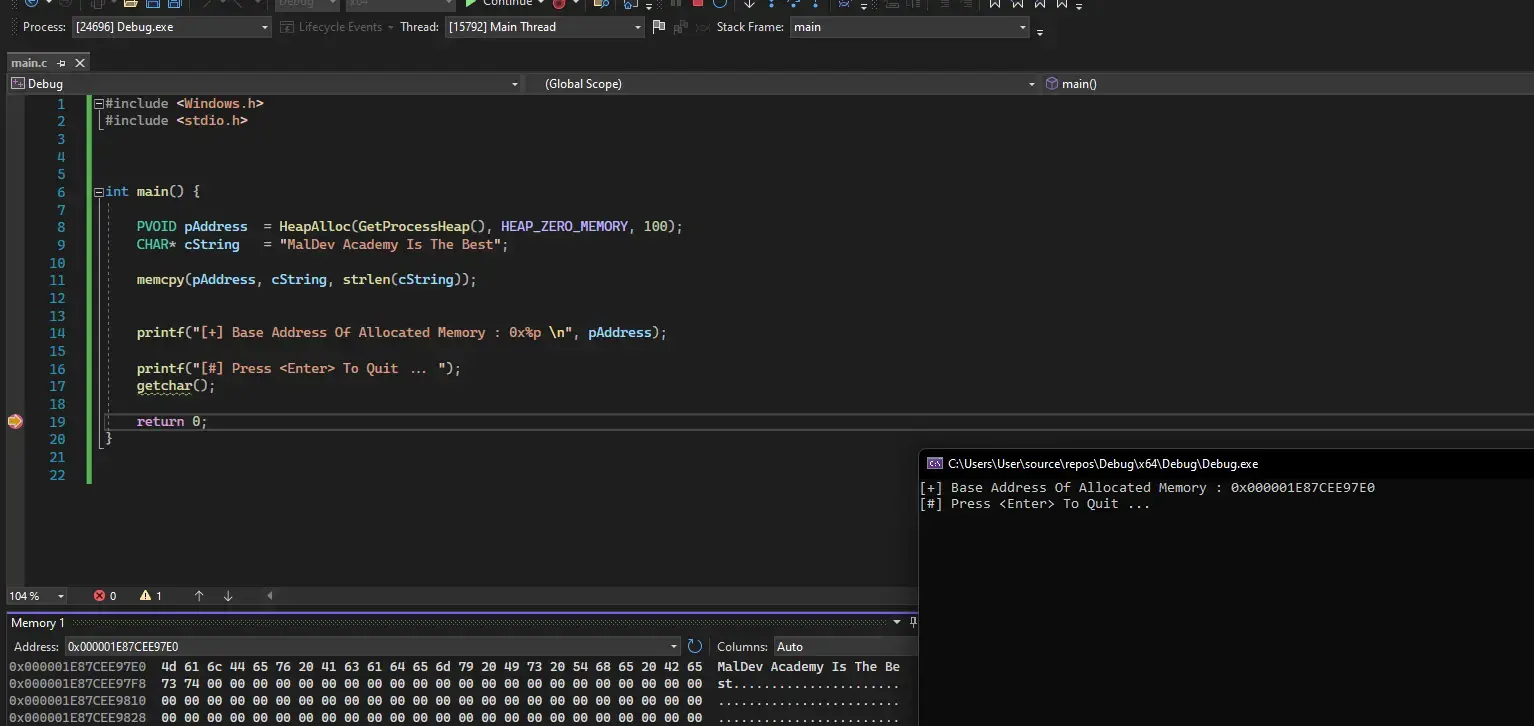
Task: Pin the main.c editor tab
Action: click(x=63, y=63)
